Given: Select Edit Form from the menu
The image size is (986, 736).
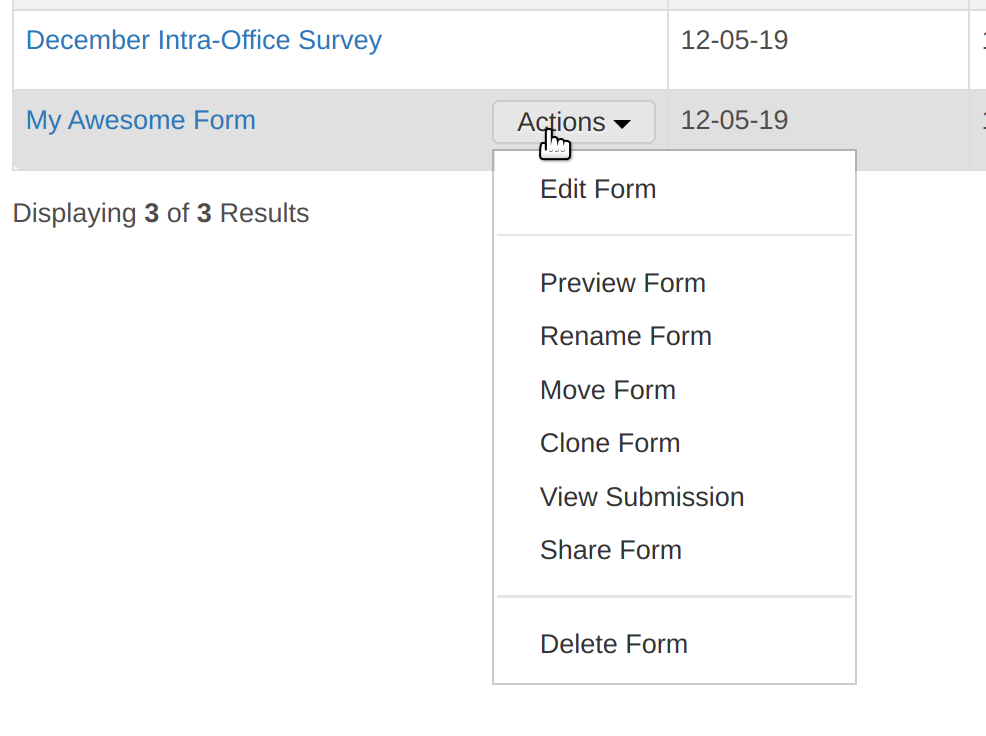Looking at the screenshot, I should point(598,189).
